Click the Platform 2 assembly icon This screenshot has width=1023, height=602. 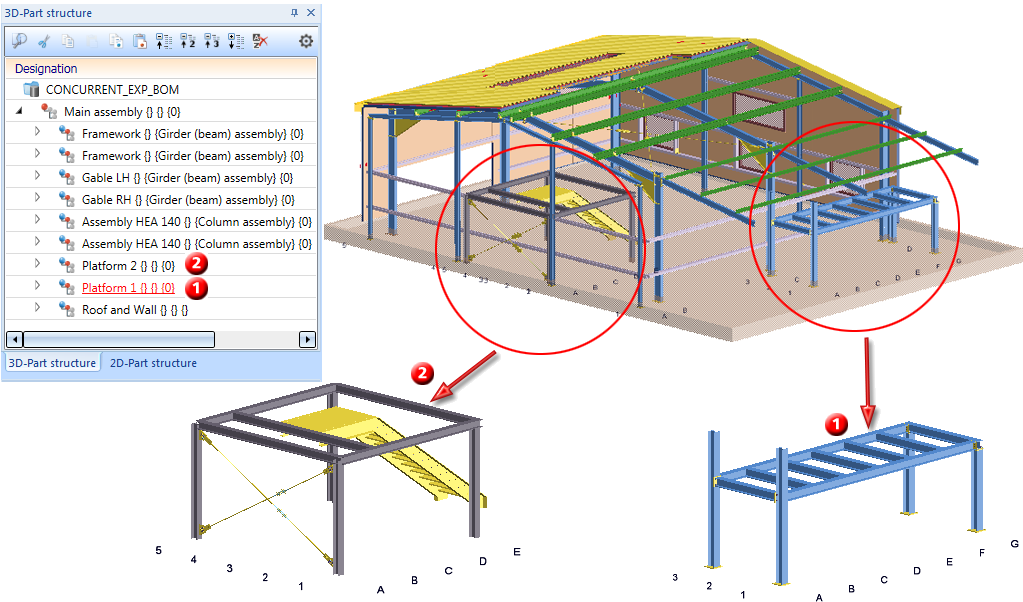pos(67,265)
